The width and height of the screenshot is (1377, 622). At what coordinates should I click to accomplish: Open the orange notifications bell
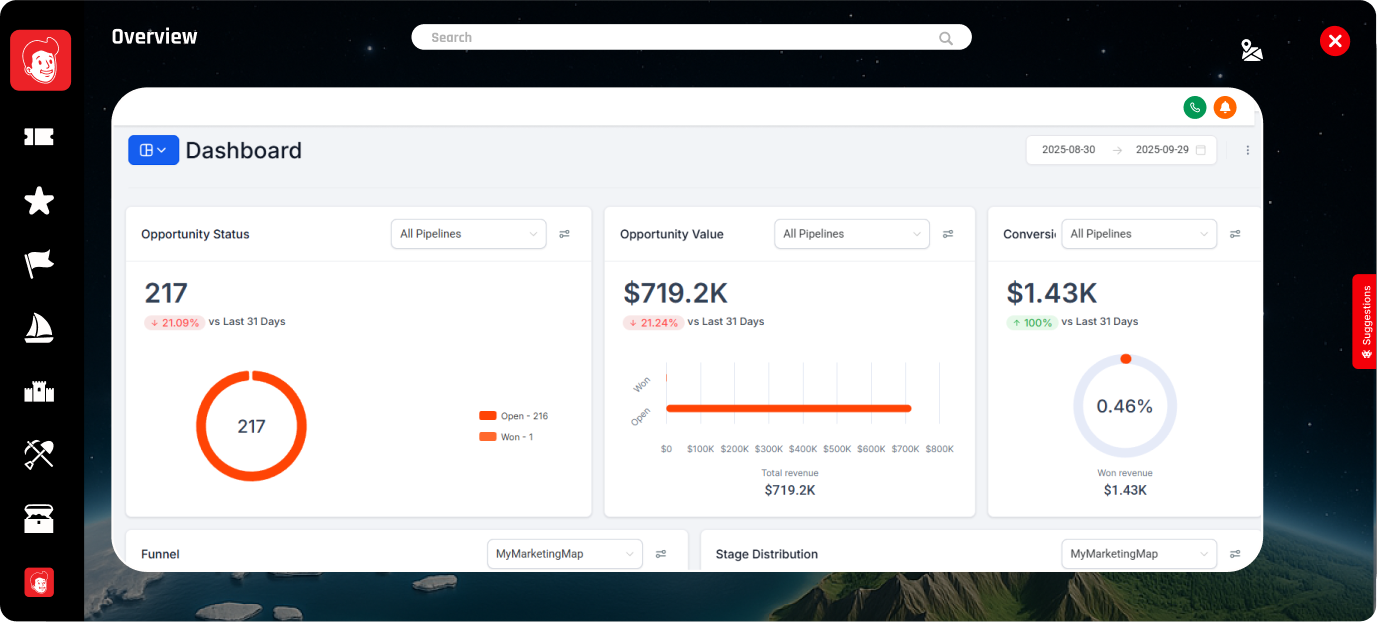[1224, 108]
